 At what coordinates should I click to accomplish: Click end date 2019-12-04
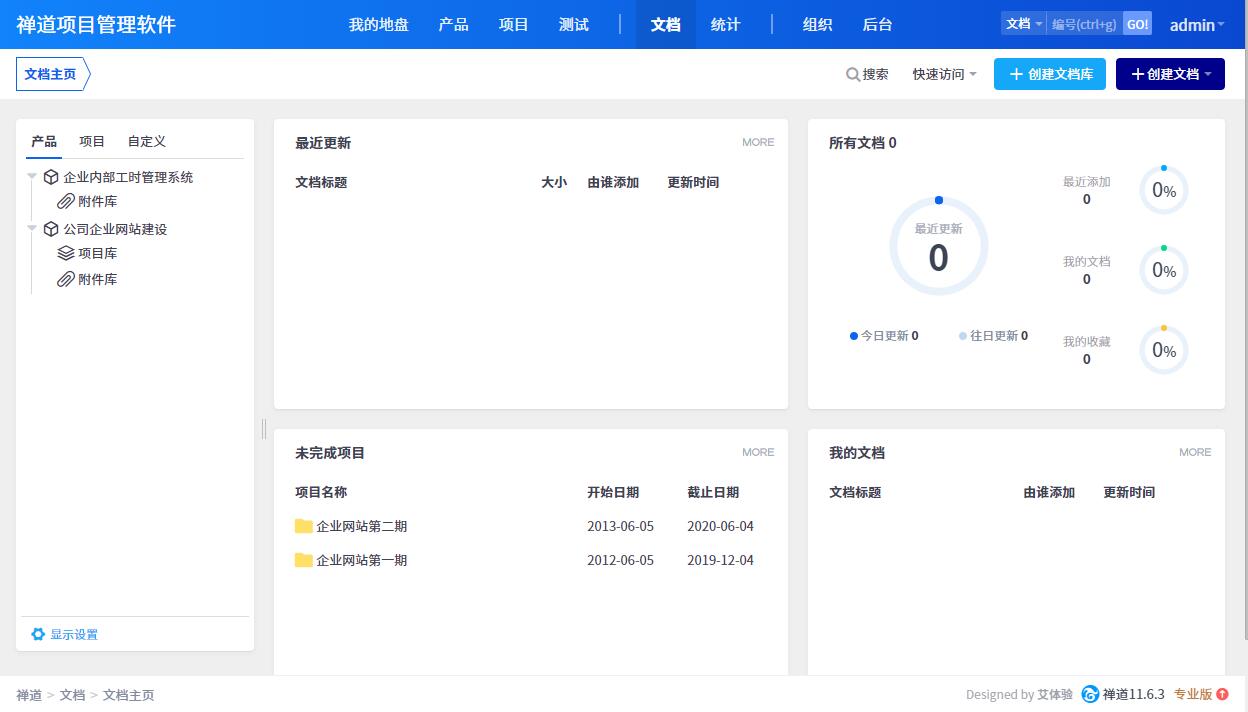click(720, 560)
